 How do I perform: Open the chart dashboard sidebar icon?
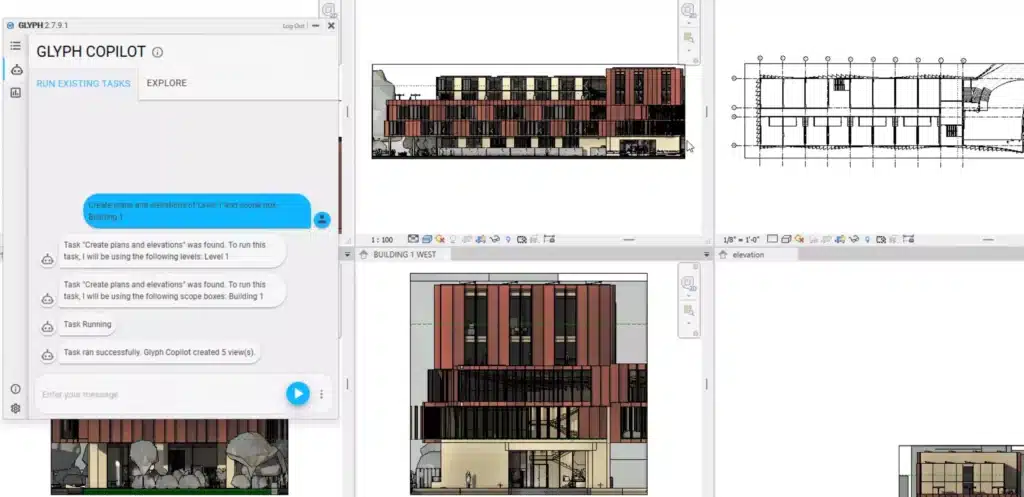coord(16,92)
